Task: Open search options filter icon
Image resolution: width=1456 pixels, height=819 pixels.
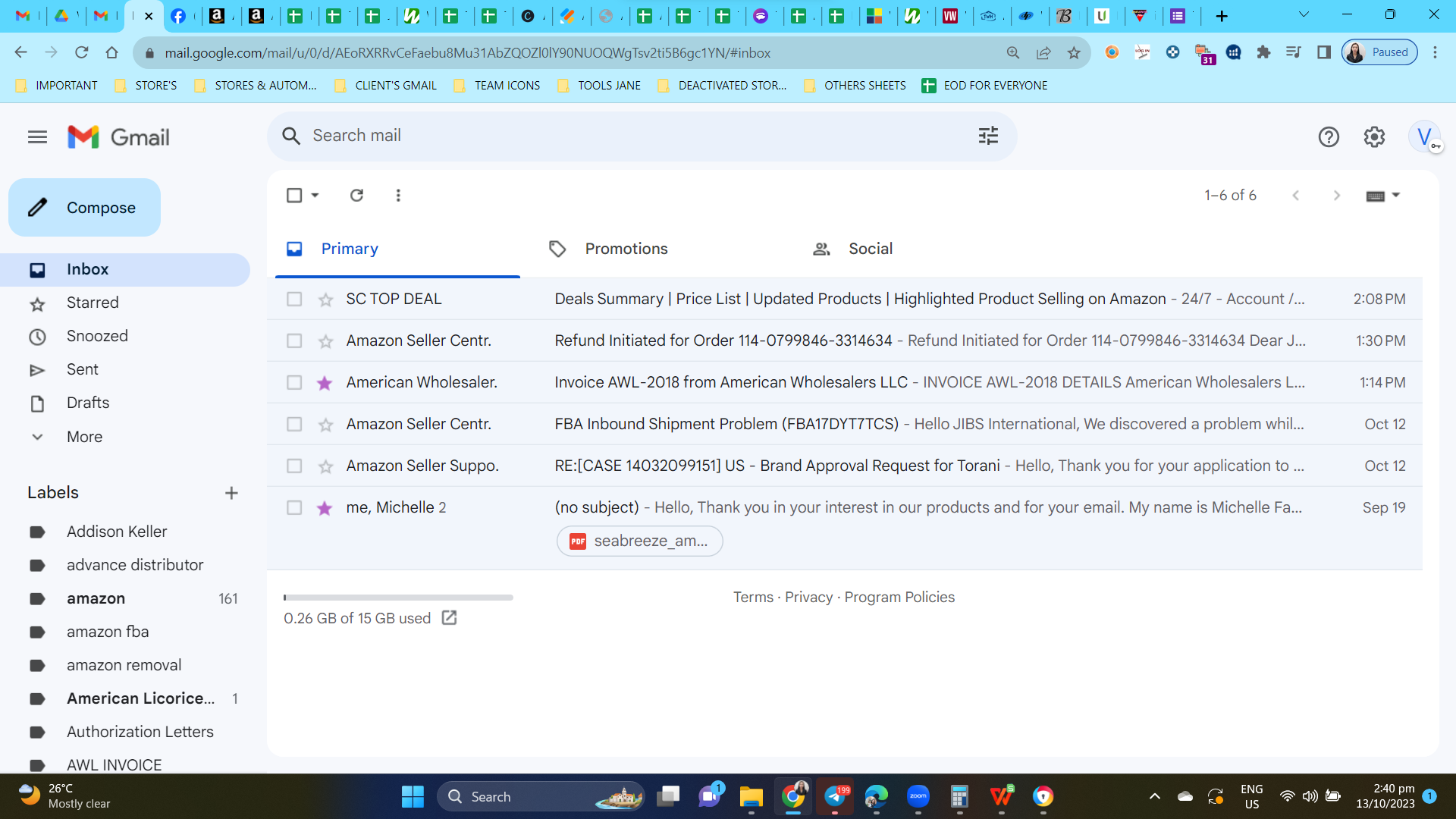Action: [988, 136]
